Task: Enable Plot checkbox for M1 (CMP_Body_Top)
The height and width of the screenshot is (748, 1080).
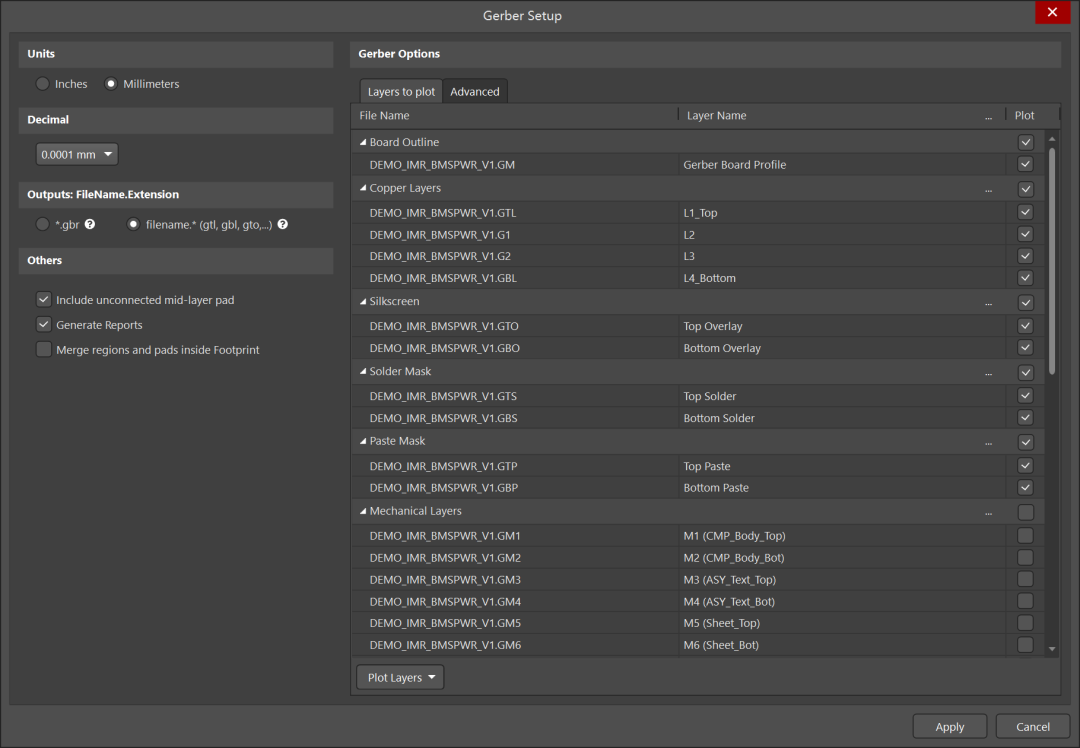Action: [x=1026, y=535]
